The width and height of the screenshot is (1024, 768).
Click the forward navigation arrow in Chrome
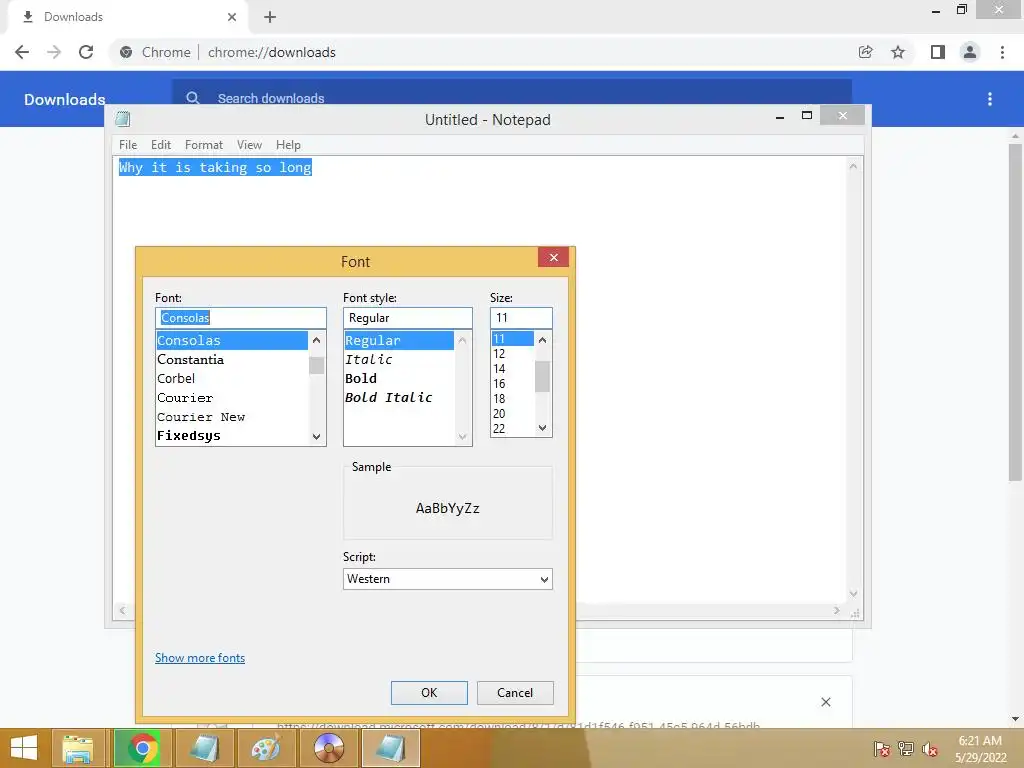pos(54,52)
